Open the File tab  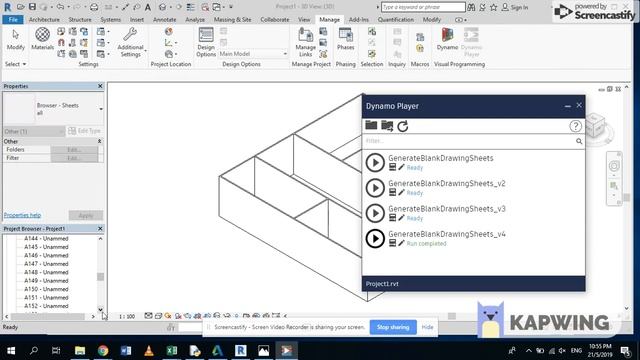[x=13, y=20]
